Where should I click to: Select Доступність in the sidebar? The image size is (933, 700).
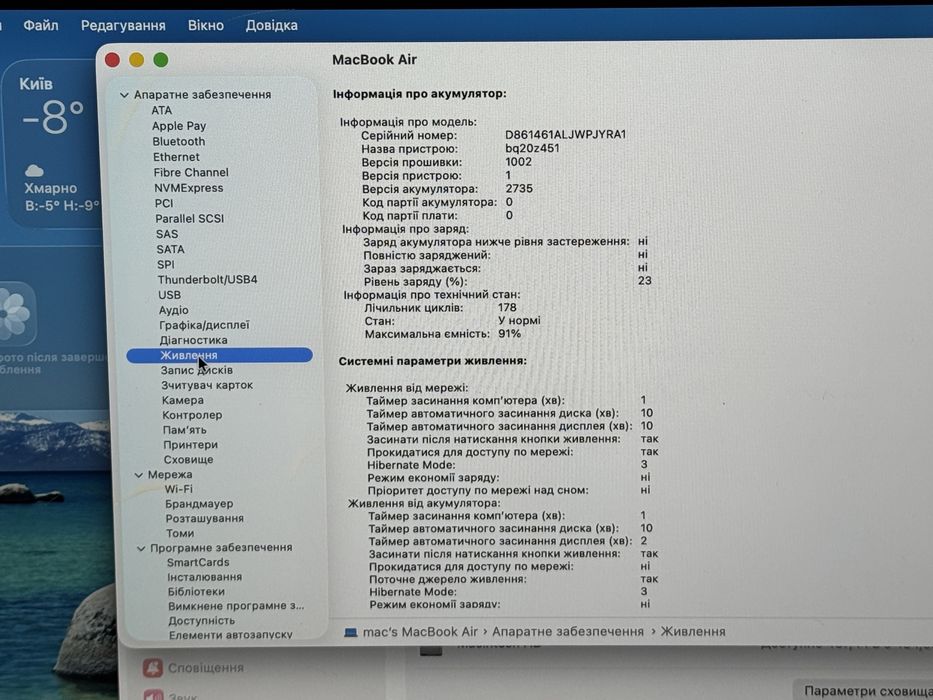tap(201, 621)
